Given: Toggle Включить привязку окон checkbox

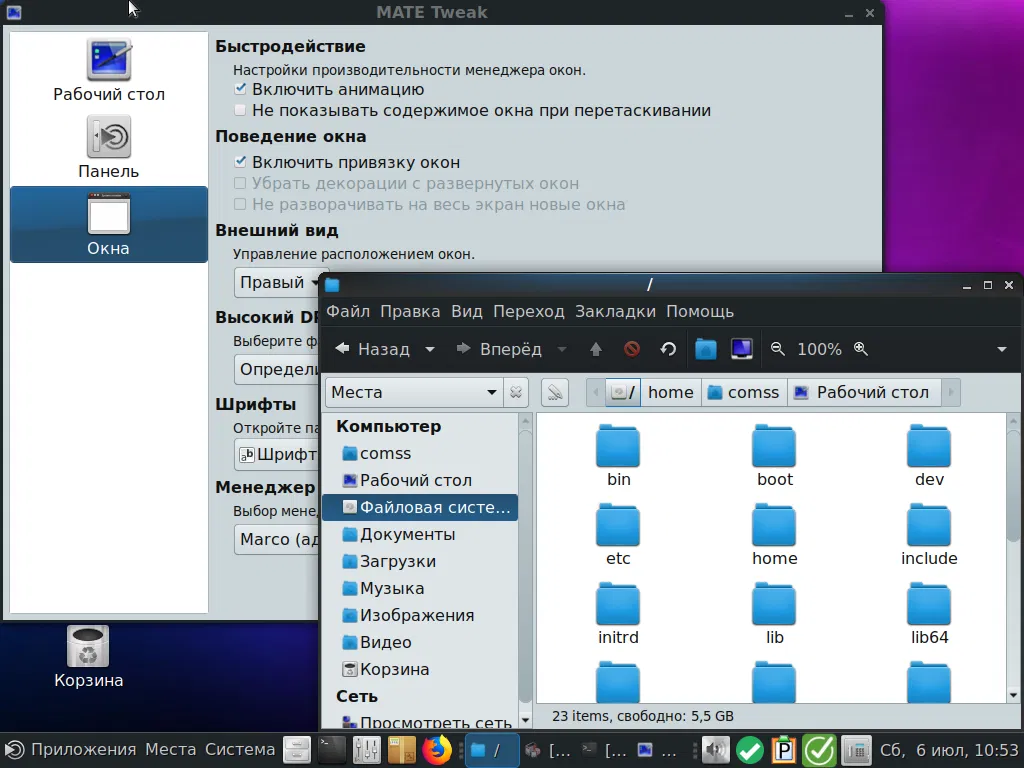Looking at the screenshot, I should [x=240, y=161].
